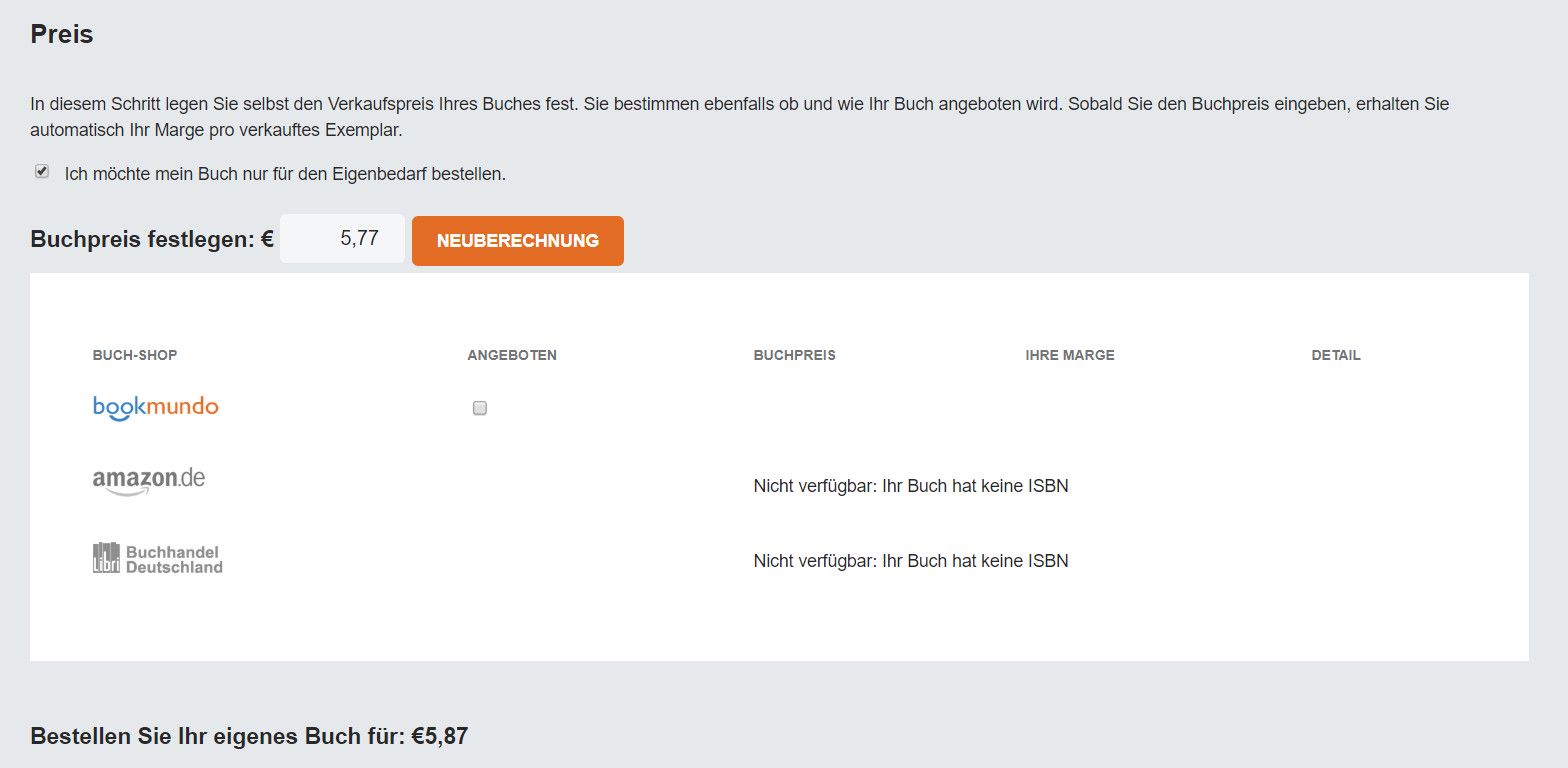Viewport: 1568px width, 768px height.
Task: Click the bookmundo shop logo
Action: click(155, 408)
